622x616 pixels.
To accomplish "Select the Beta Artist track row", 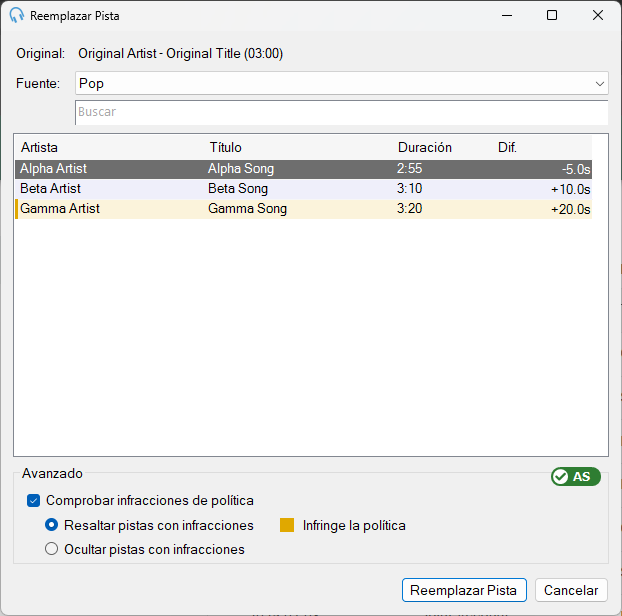I will coord(303,189).
